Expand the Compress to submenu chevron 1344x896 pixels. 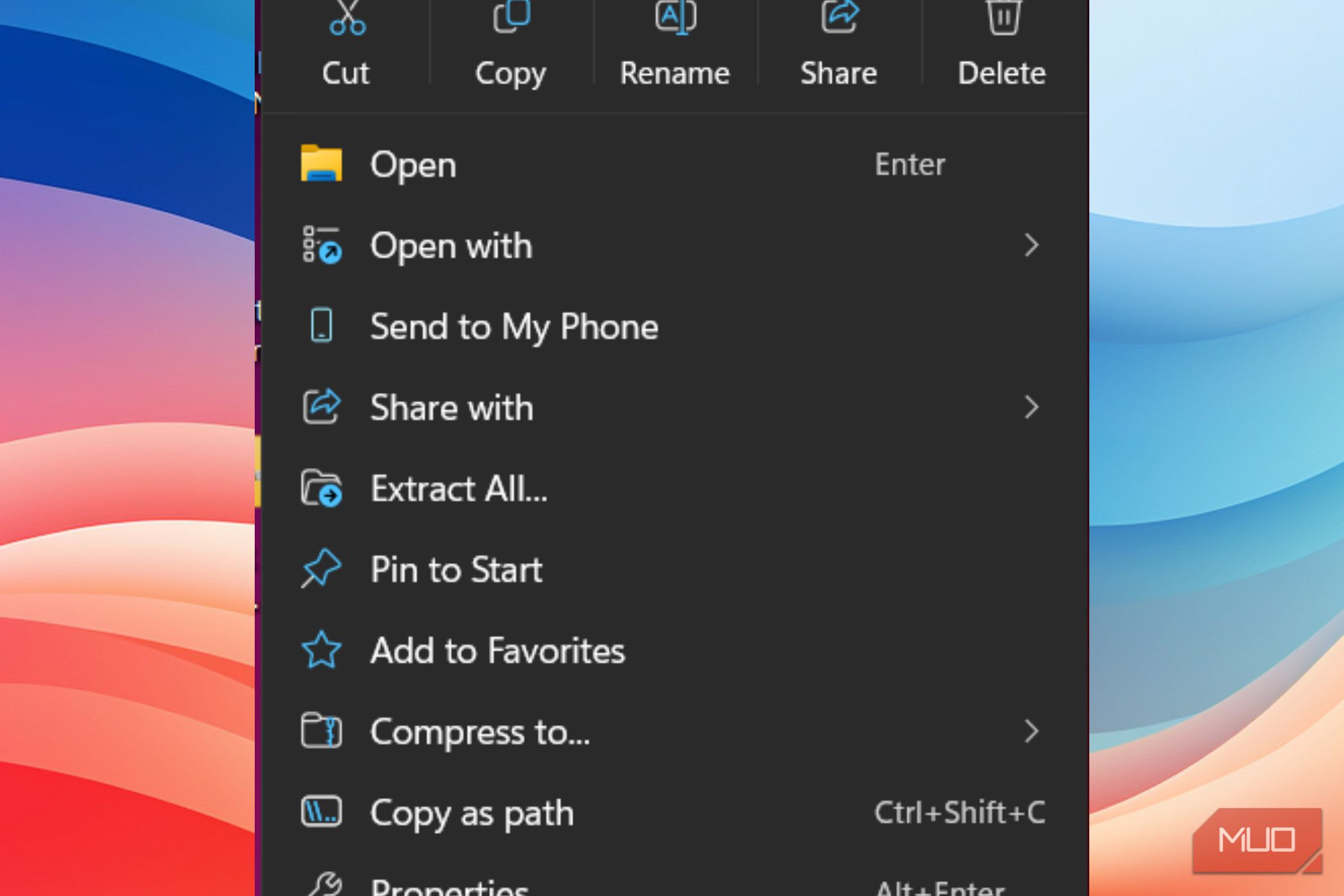tap(1031, 731)
